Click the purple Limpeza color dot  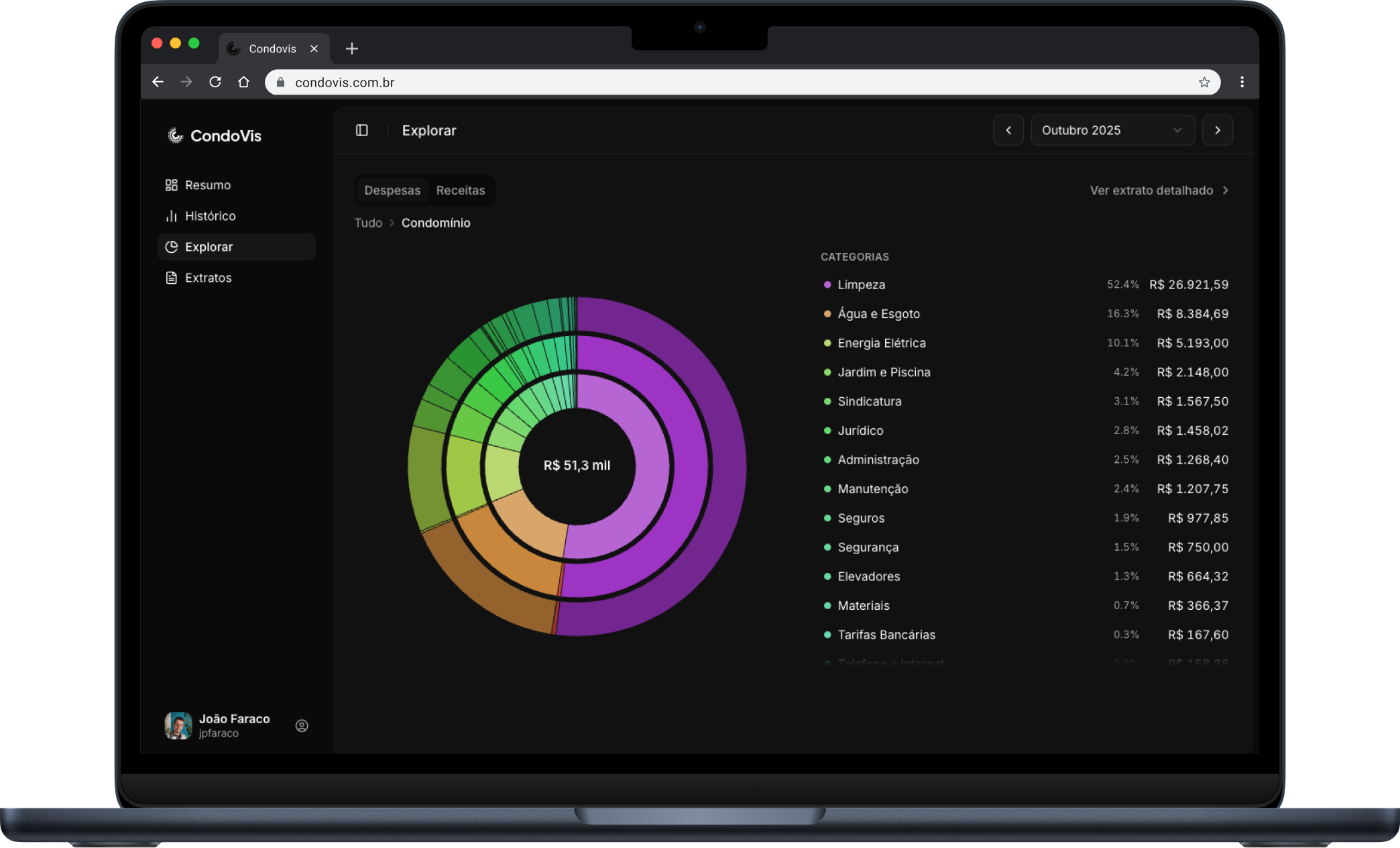[x=827, y=284]
